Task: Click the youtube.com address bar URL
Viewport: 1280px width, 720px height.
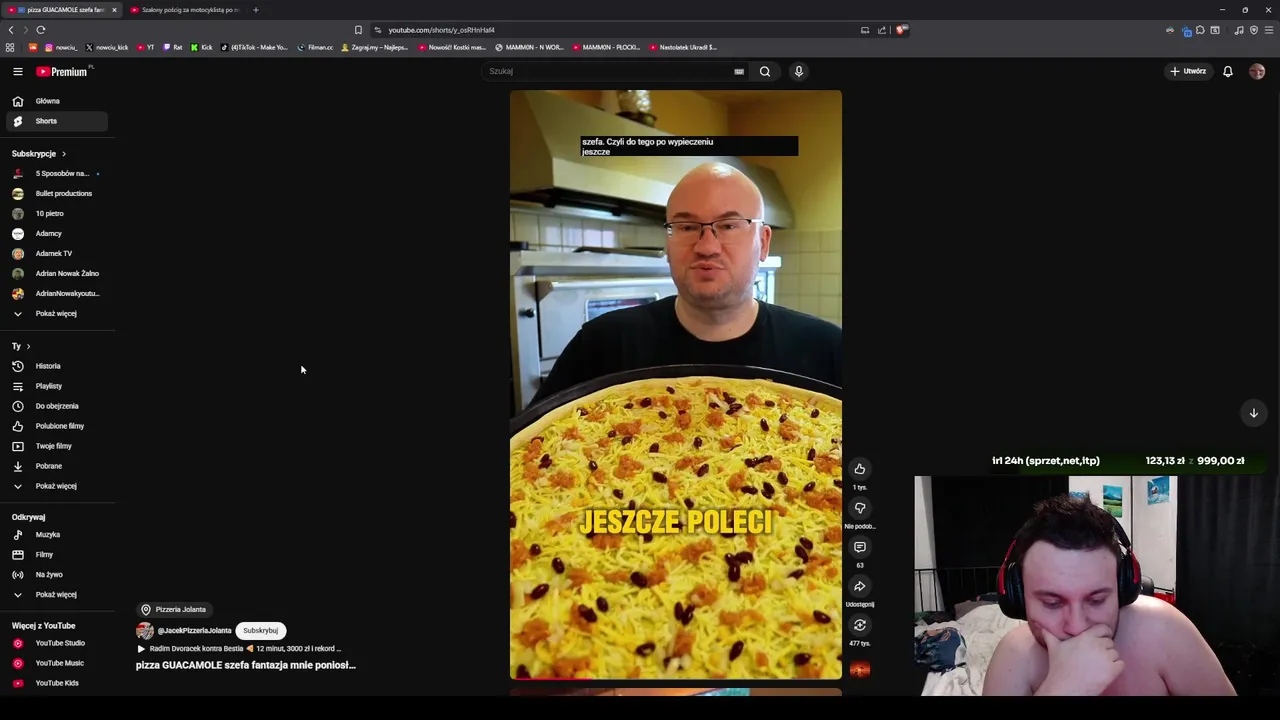Action: (x=441, y=30)
